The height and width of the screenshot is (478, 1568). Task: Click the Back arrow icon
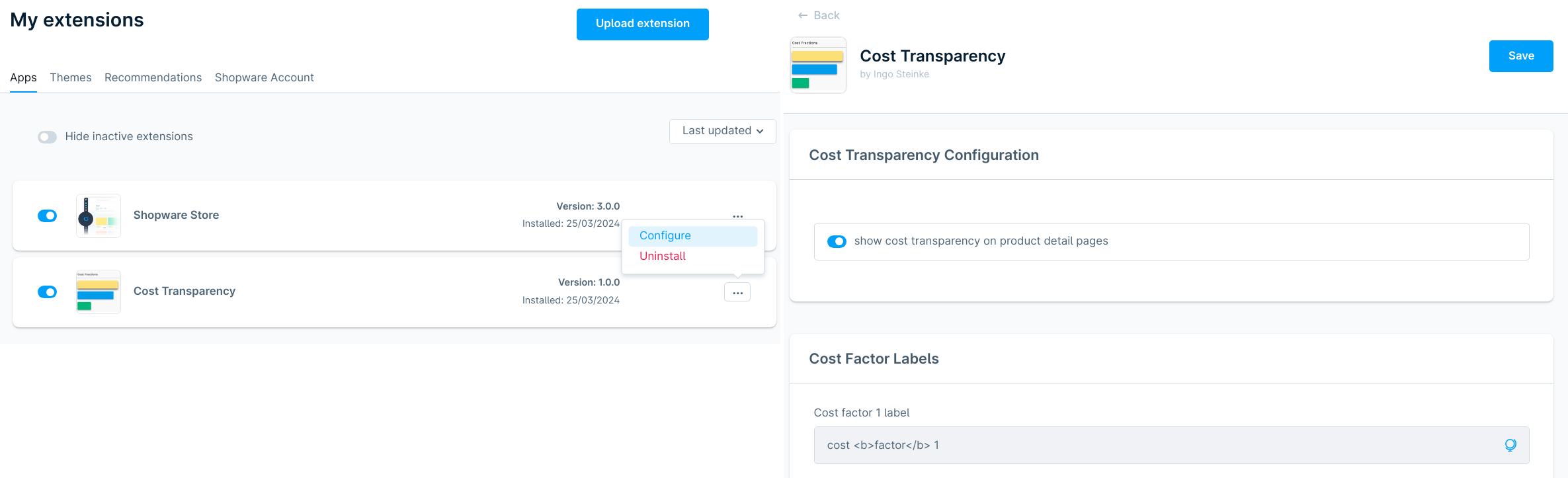coord(802,15)
